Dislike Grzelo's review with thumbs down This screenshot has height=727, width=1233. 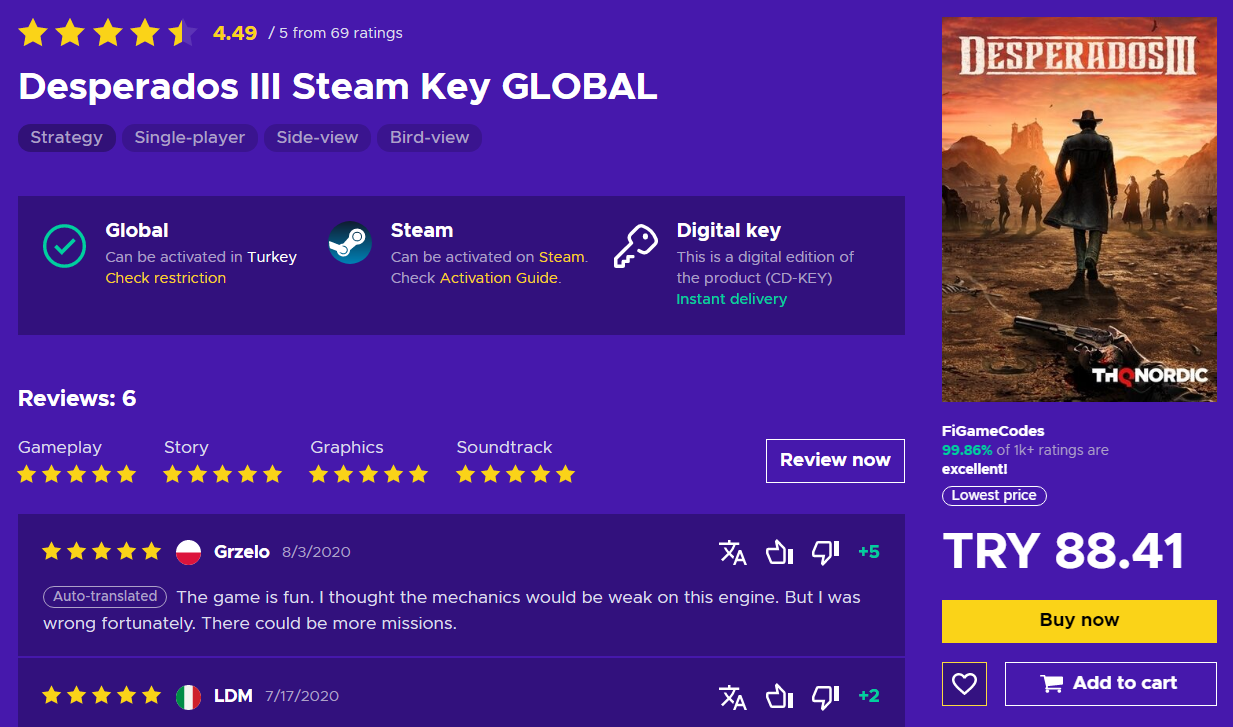pos(825,552)
